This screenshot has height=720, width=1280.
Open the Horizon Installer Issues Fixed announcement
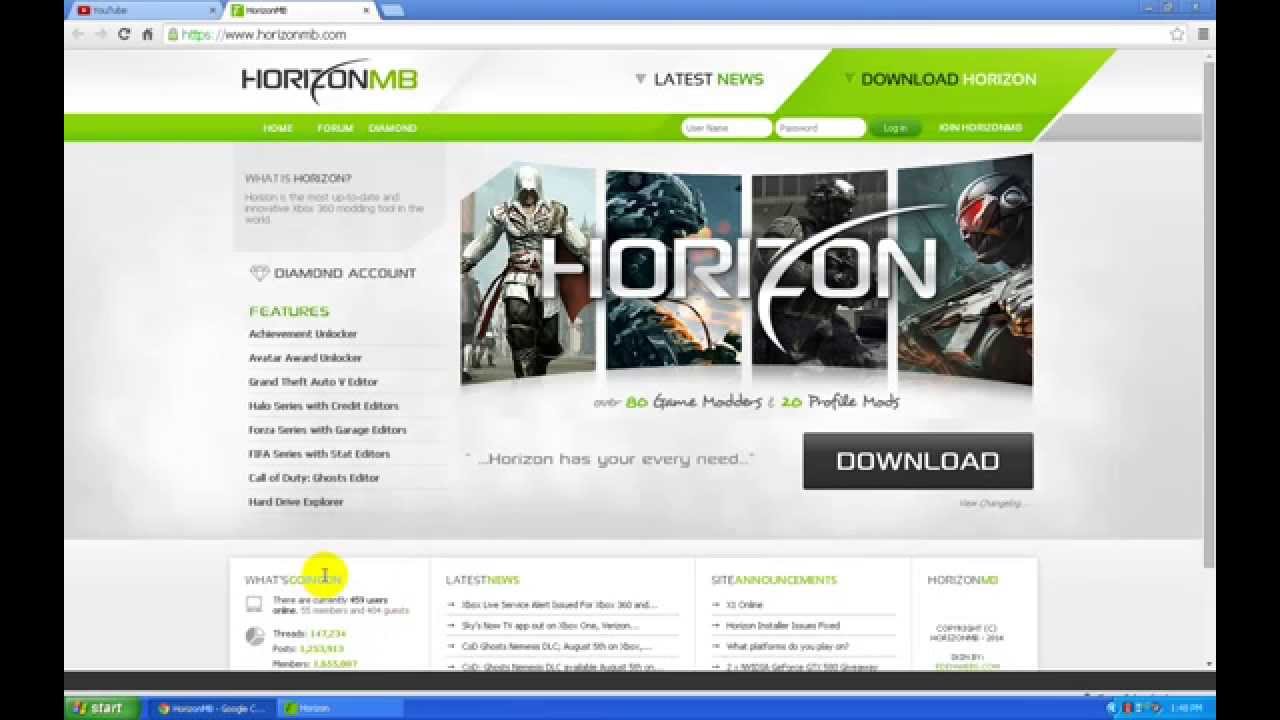tap(783, 626)
